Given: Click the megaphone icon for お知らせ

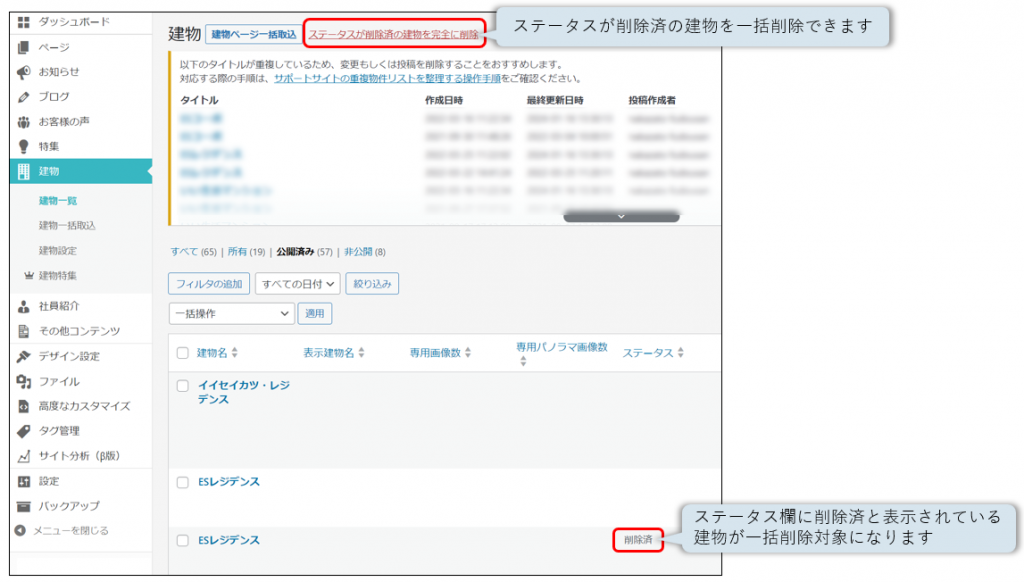Looking at the screenshot, I should coord(24,72).
